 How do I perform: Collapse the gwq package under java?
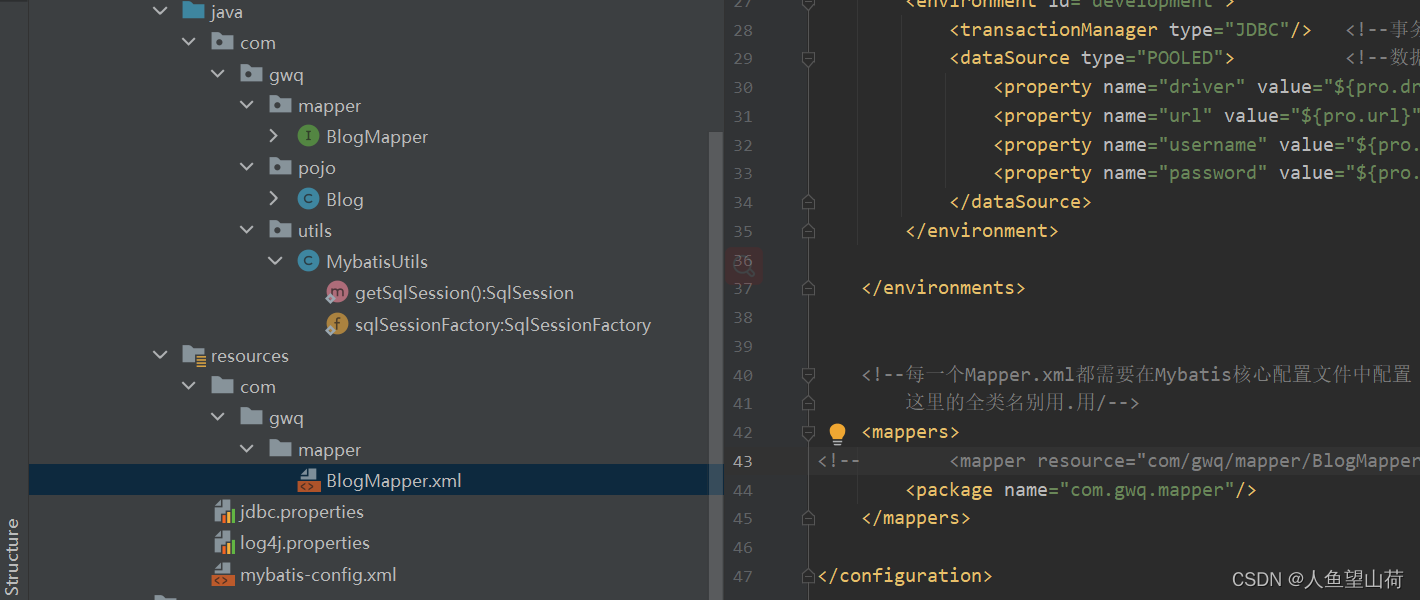[218, 74]
